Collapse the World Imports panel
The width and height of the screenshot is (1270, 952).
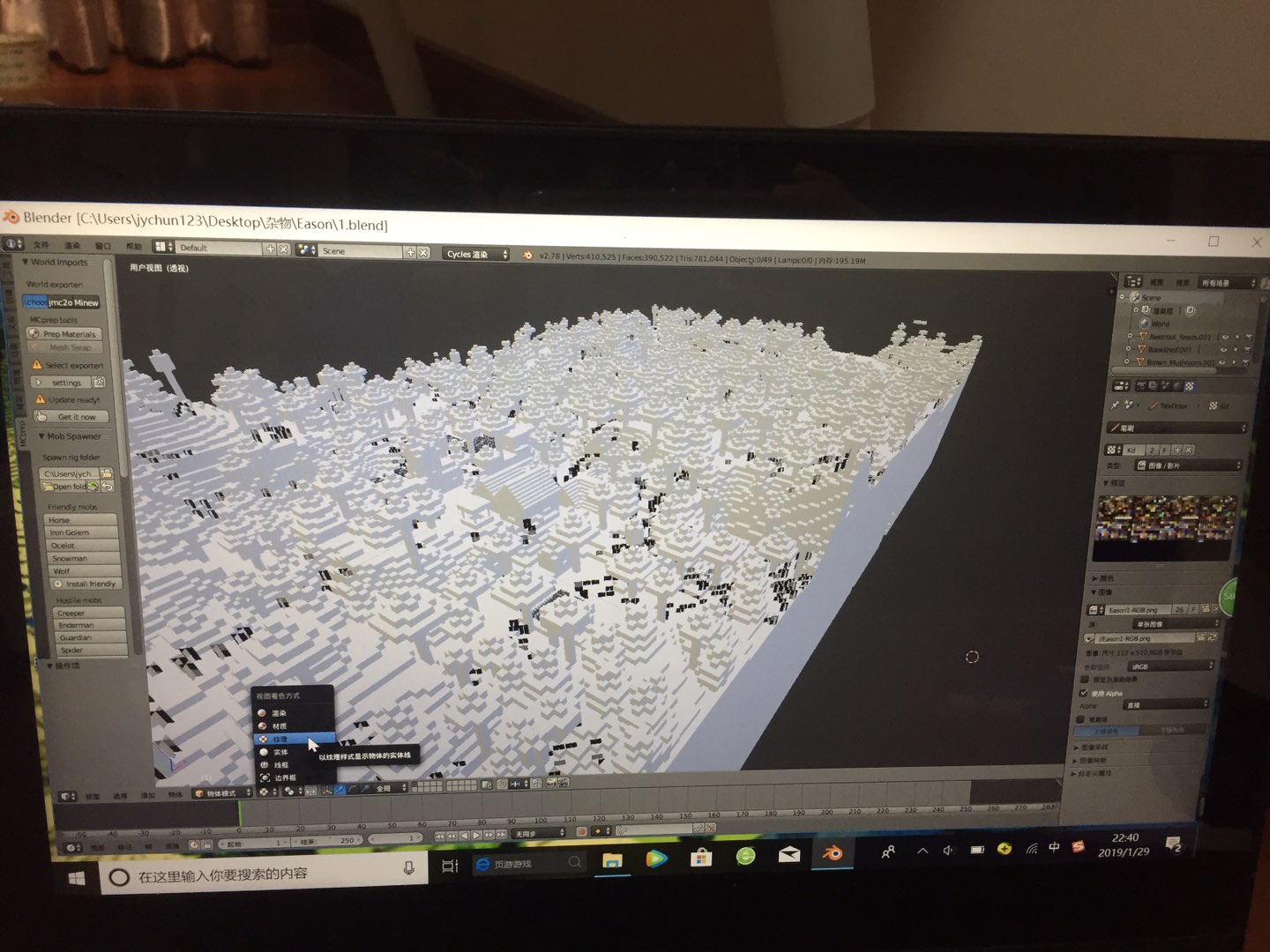[55, 262]
